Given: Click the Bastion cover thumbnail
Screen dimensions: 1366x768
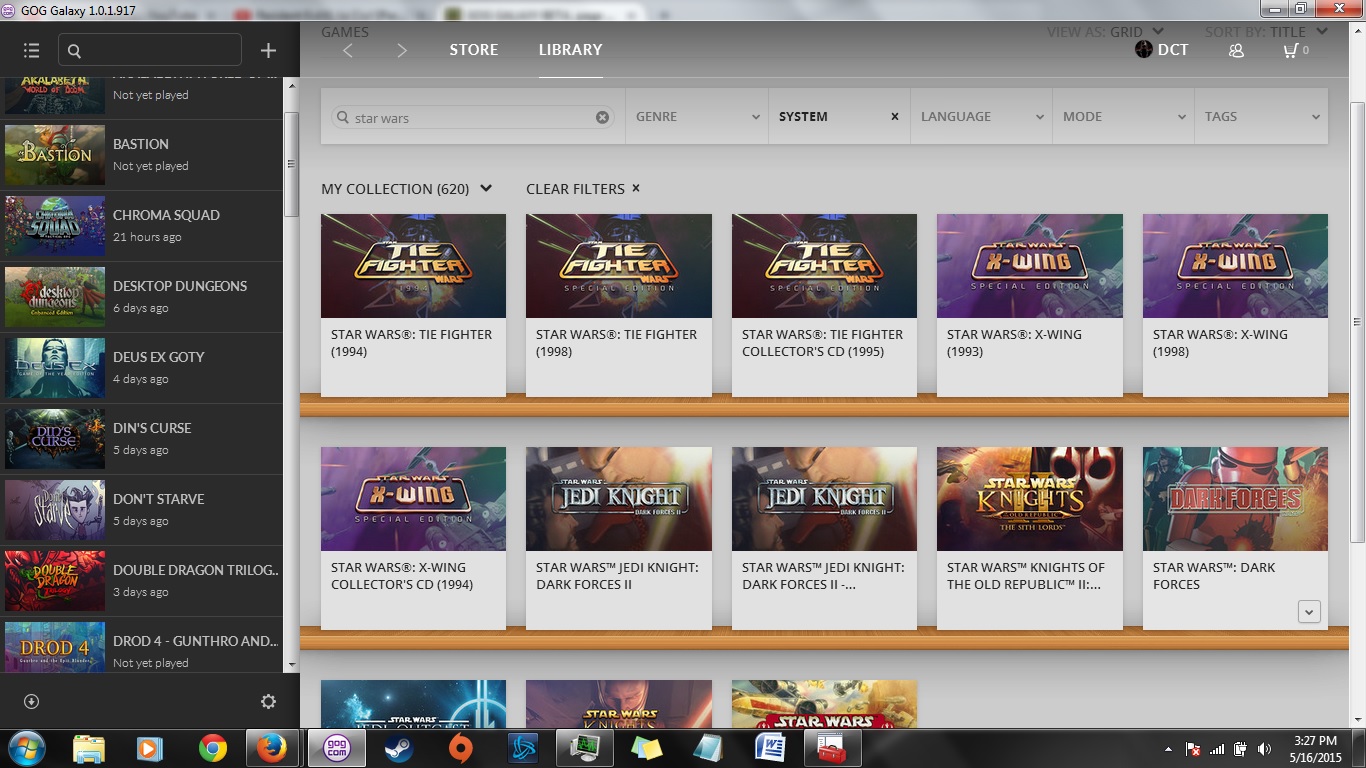Looking at the screenshot, I should [x=55, y=155].
